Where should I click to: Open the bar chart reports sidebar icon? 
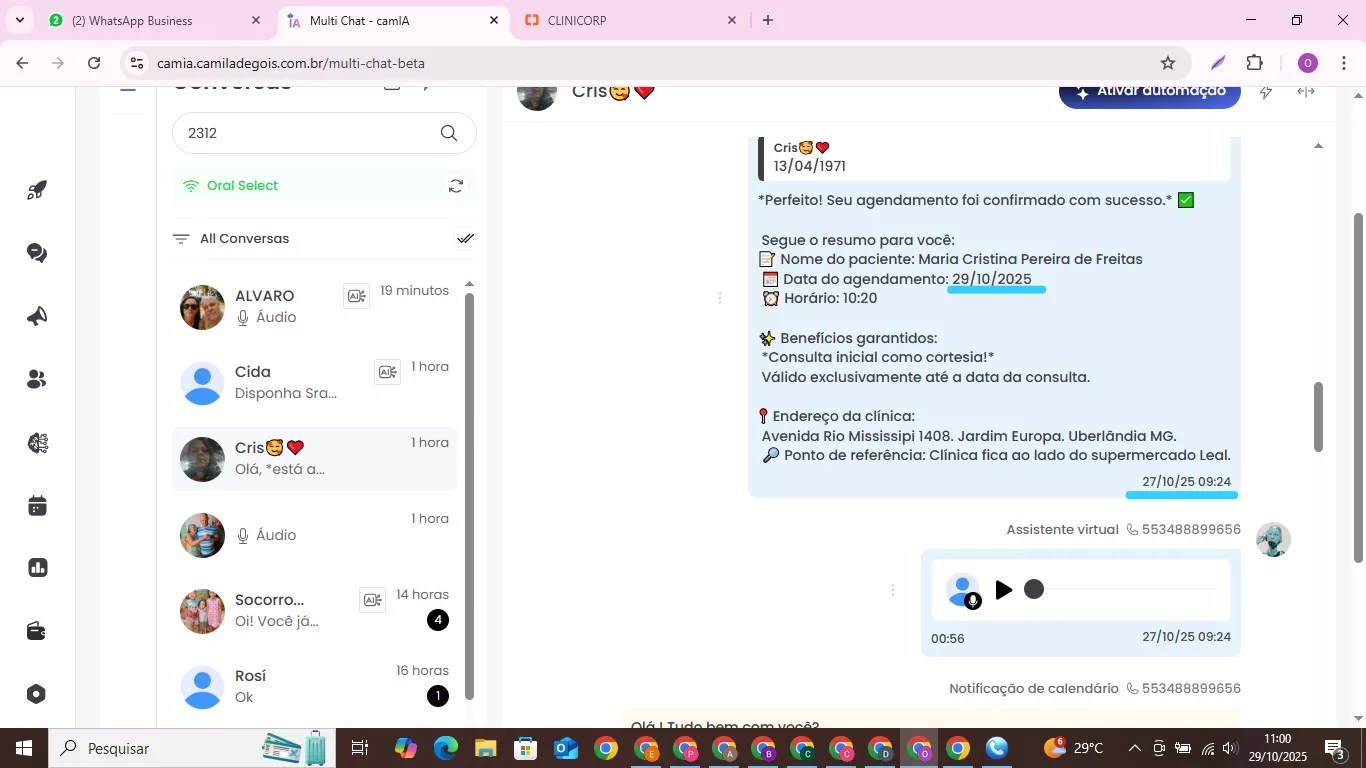tap(37, 568)
